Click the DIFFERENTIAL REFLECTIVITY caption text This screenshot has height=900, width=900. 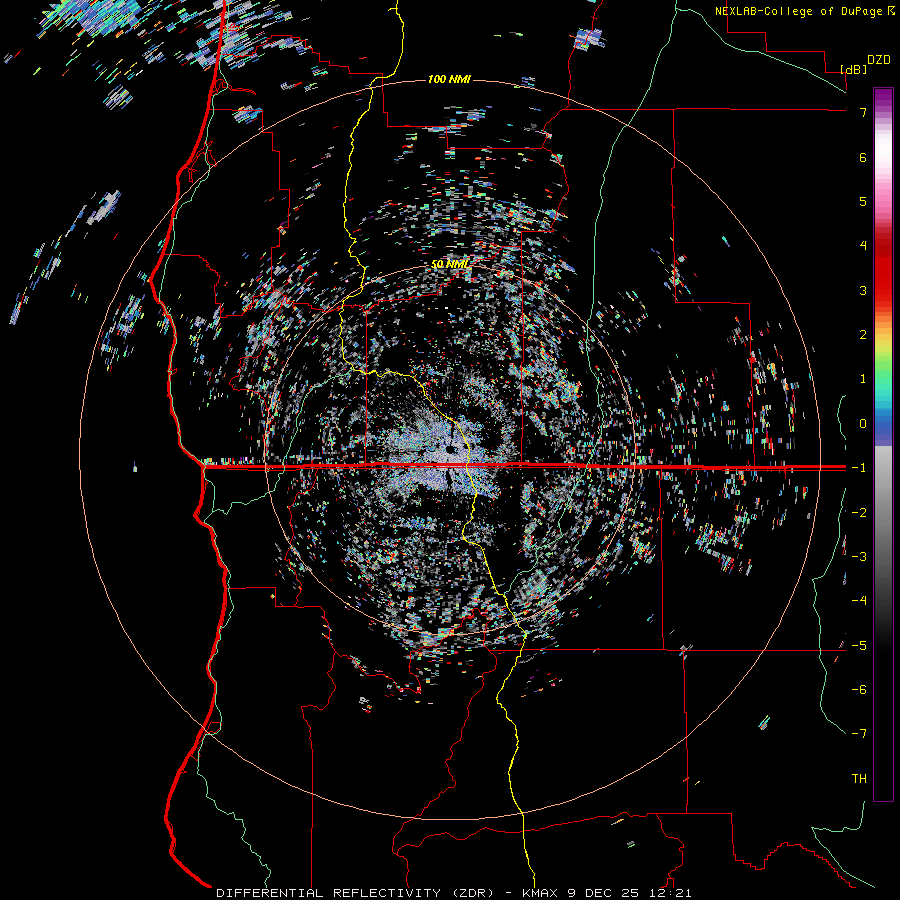pos(328,893)
